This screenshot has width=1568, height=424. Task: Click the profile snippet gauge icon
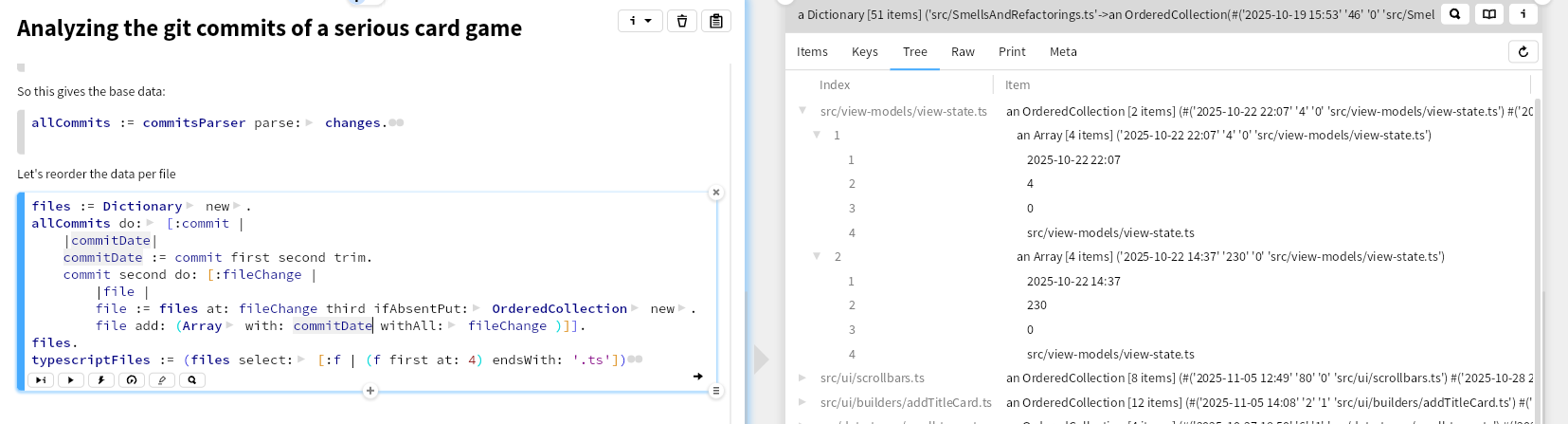[132, 380]
